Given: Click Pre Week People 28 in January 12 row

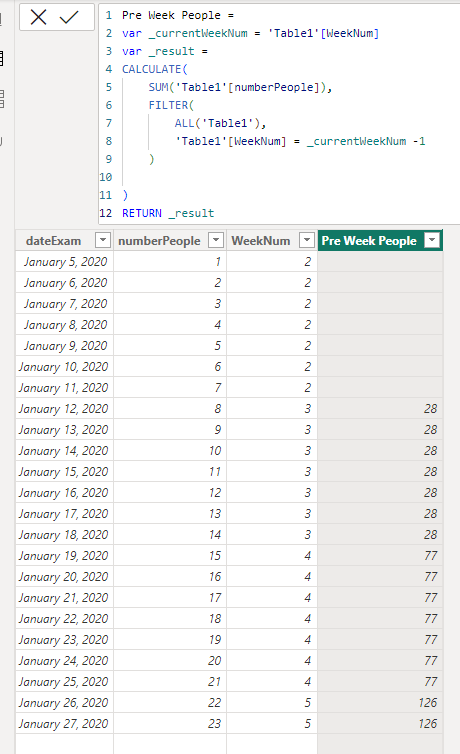Looking at the screenshot, I should (380, 409).
